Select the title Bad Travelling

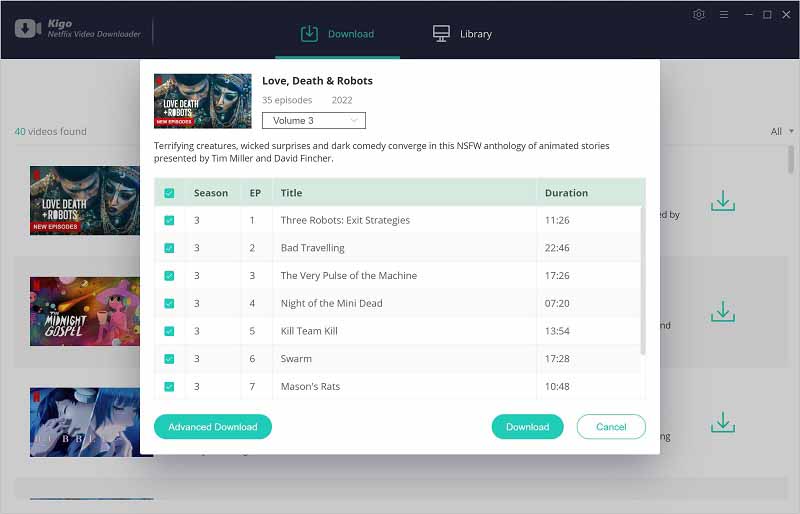click(313, 248)
